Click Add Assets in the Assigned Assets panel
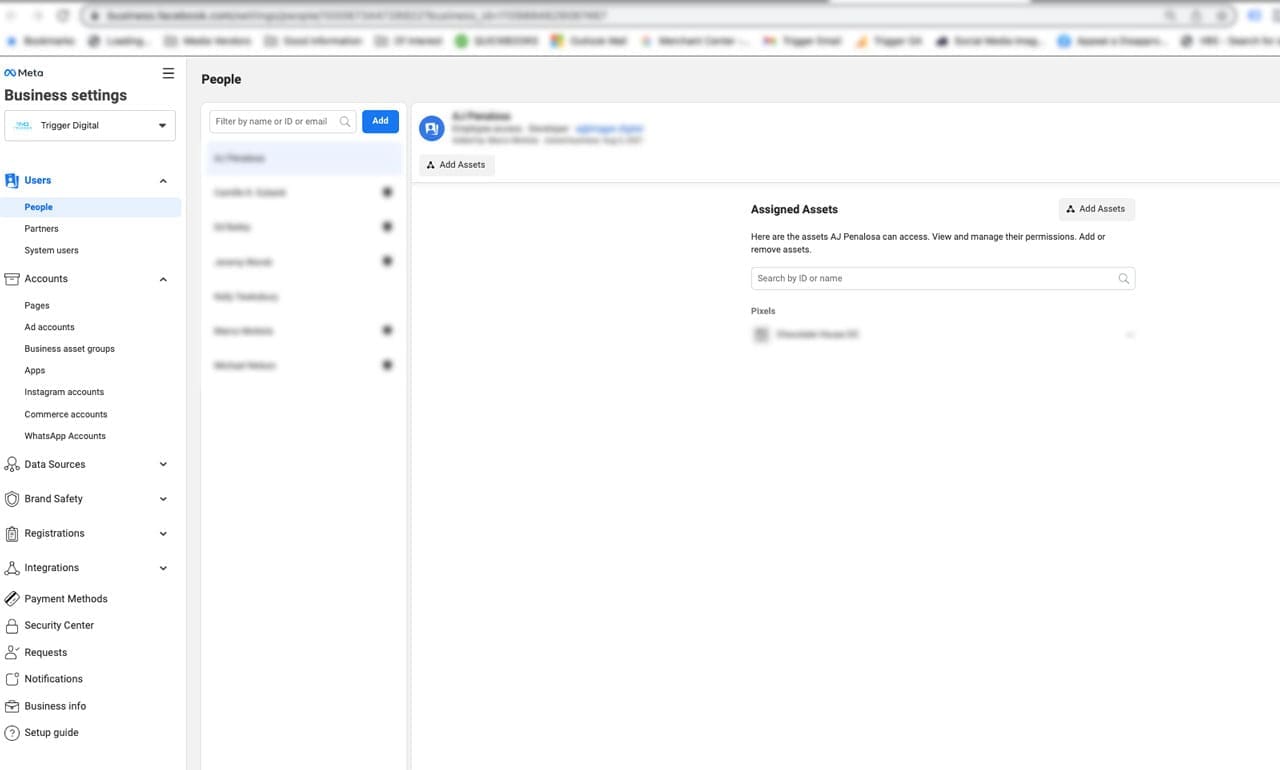Image resolution: width=1280 pixels, height=770 pixels. (x=1096, y=209)
